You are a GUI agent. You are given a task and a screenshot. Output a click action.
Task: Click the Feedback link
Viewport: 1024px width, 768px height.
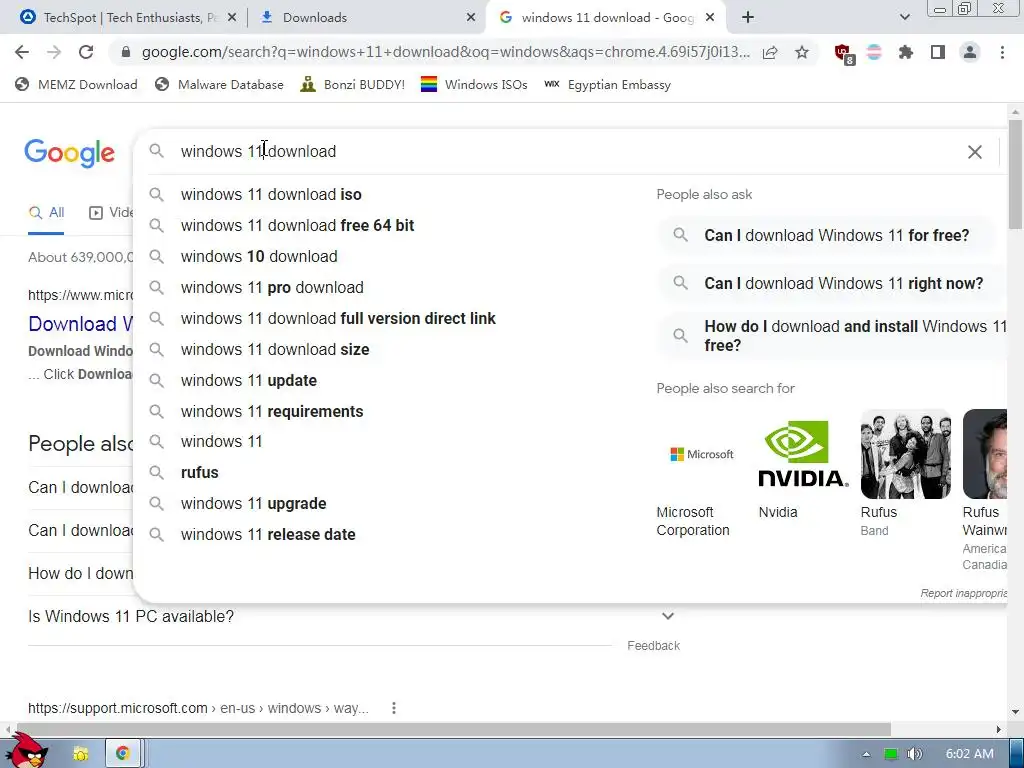tap(654, 646)
